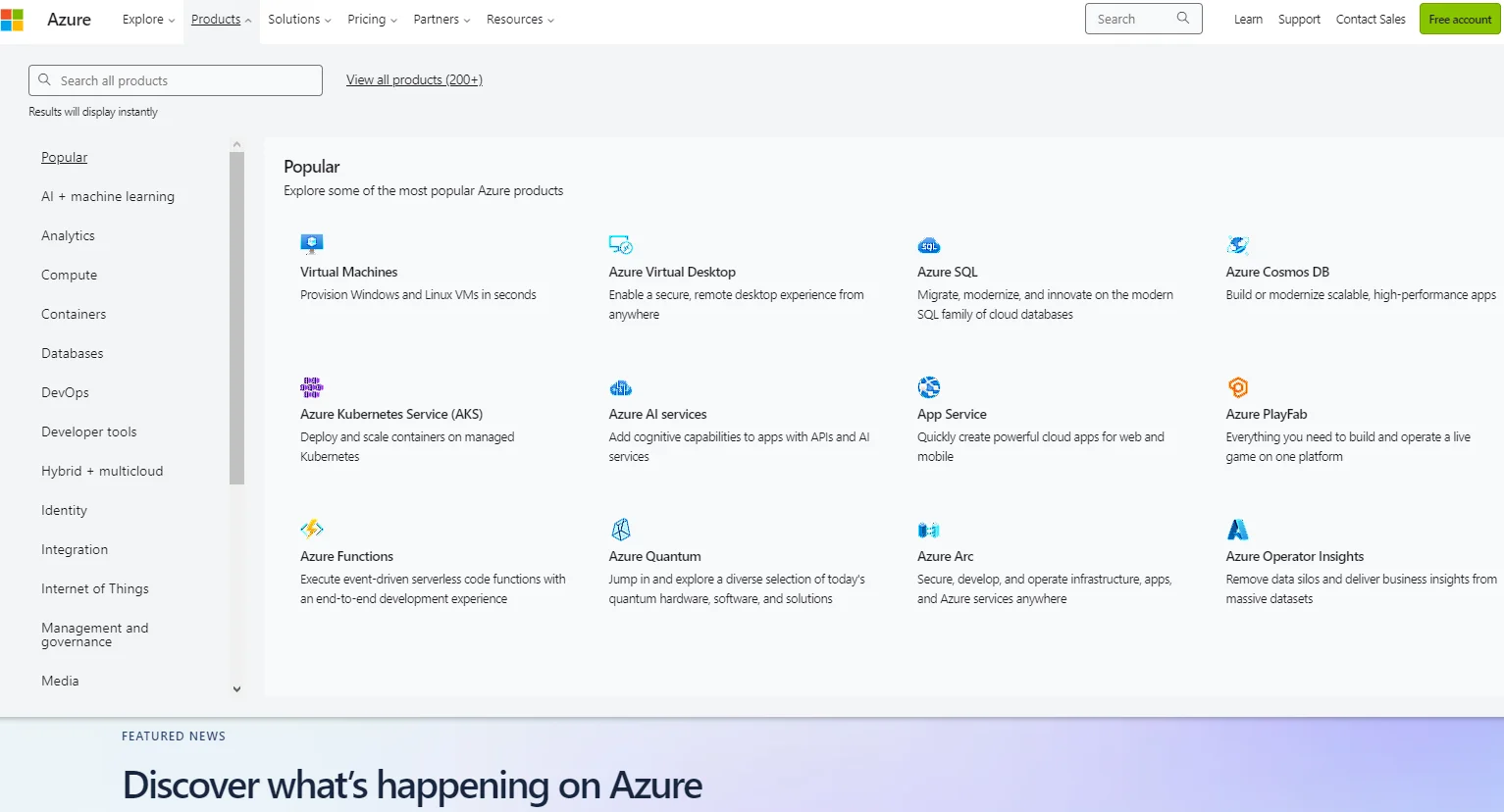Expand the Partners dropdown menu
Viewport: 1504px width, 812px height.
tap(441, 20)
